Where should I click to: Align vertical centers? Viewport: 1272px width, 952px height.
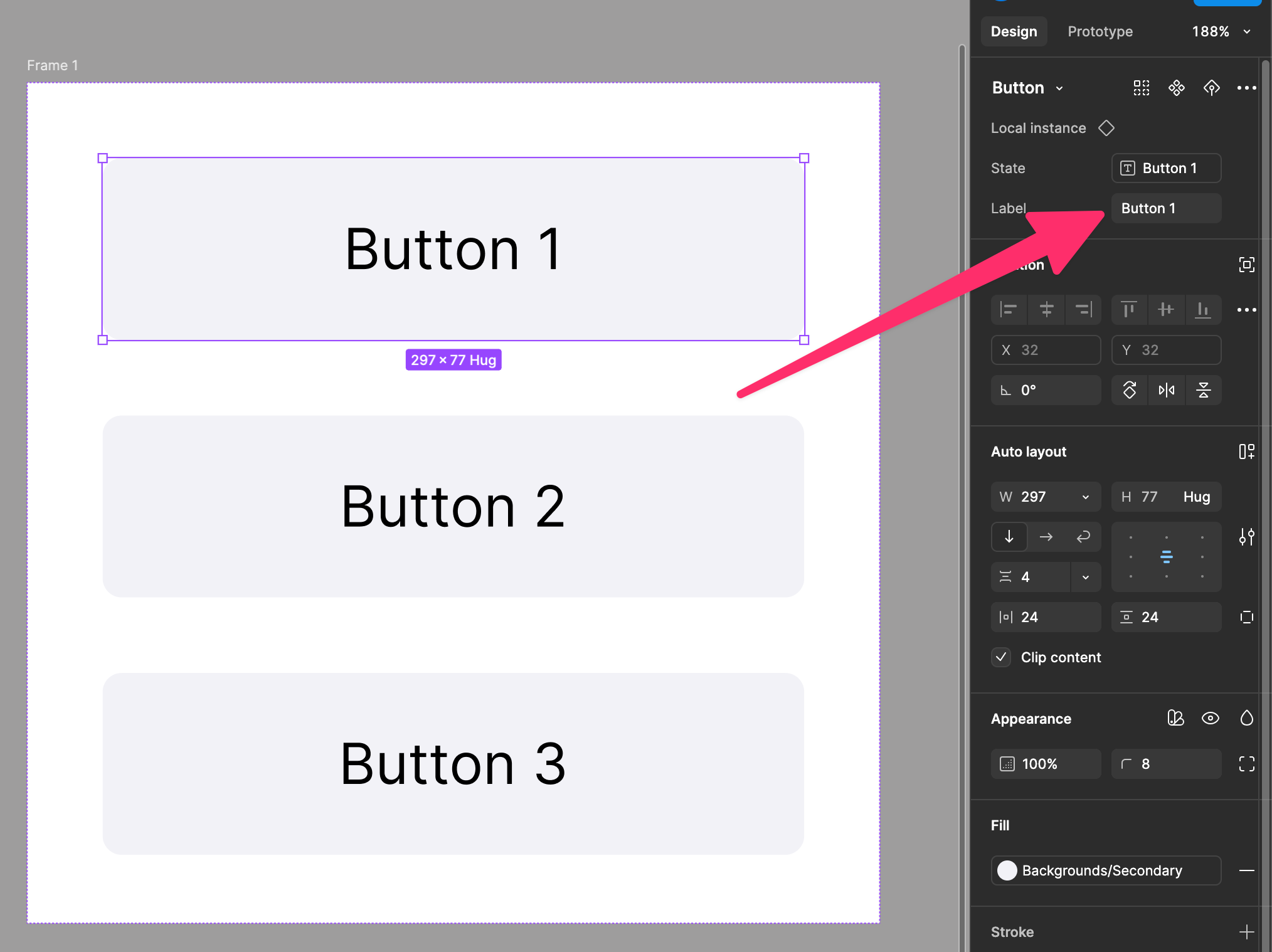tap(1166, 310)
